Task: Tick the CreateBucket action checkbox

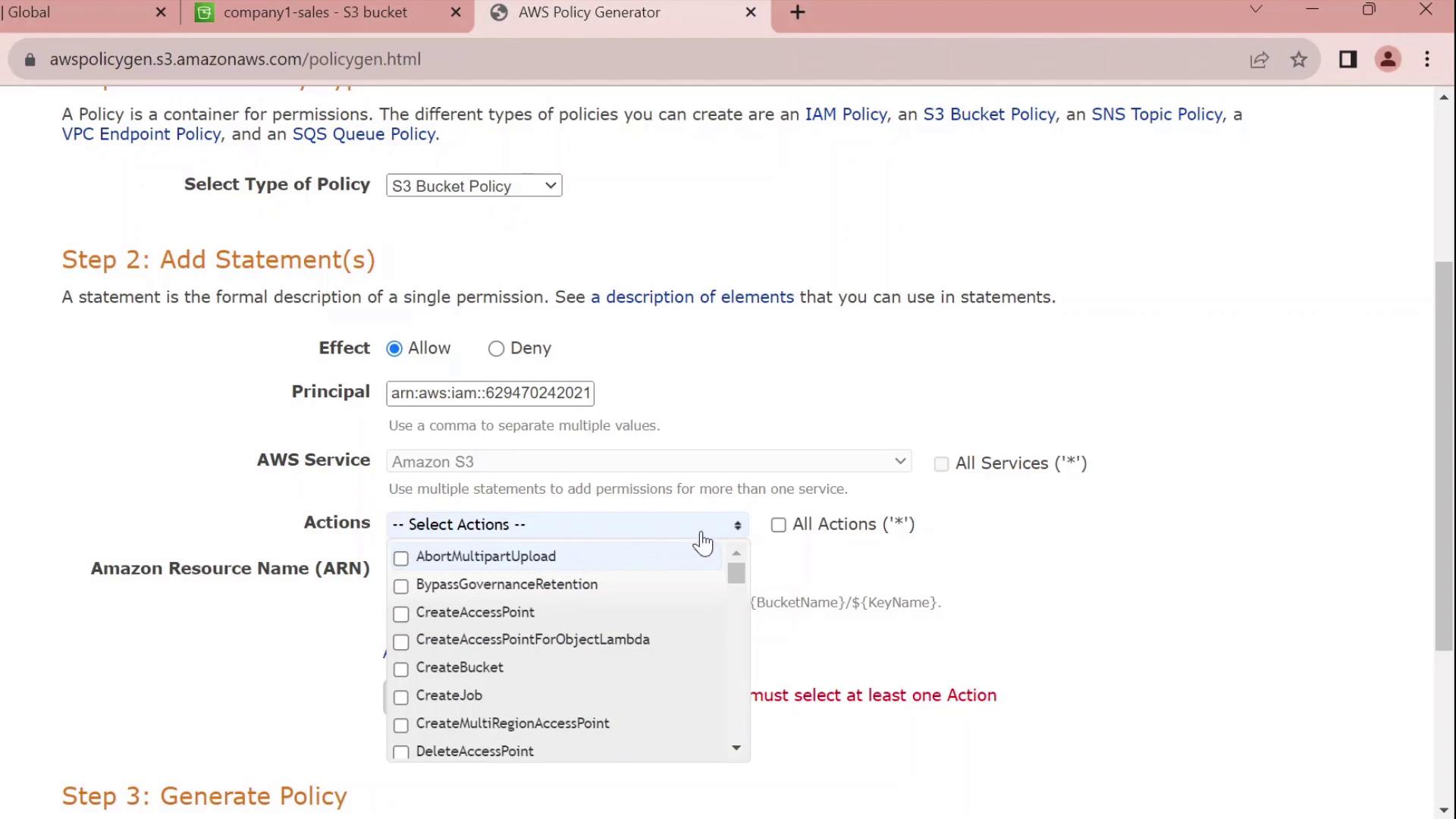Action: point(401,669)
